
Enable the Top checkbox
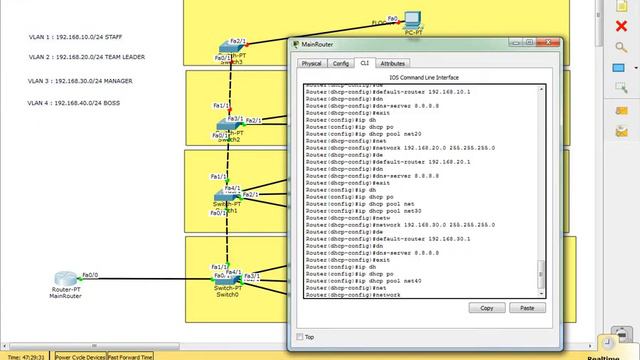pyautogui.click(x=300, y=337)
